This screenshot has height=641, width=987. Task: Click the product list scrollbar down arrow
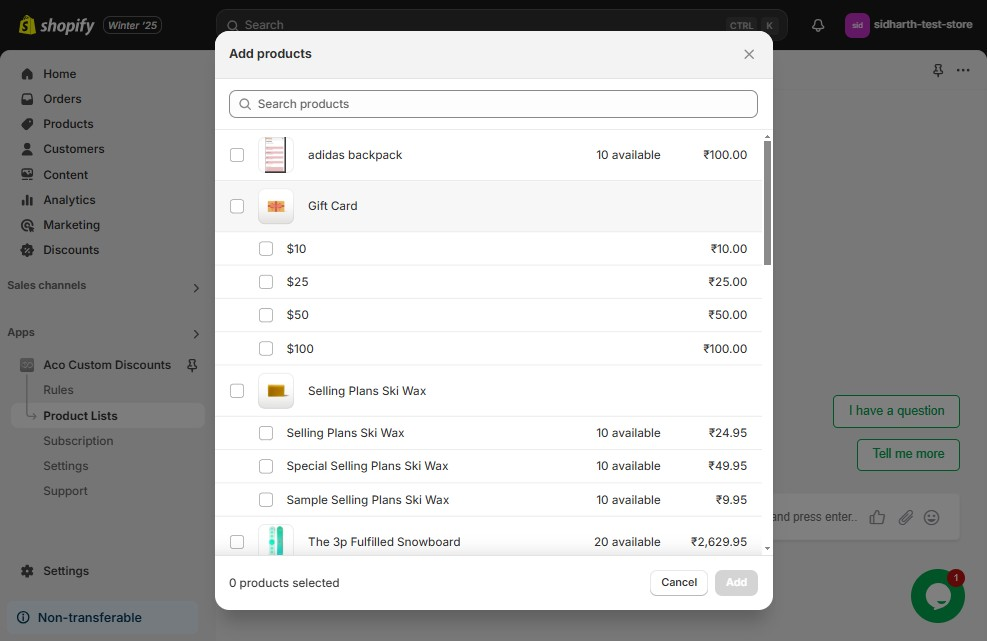click(x=767, y=548)
